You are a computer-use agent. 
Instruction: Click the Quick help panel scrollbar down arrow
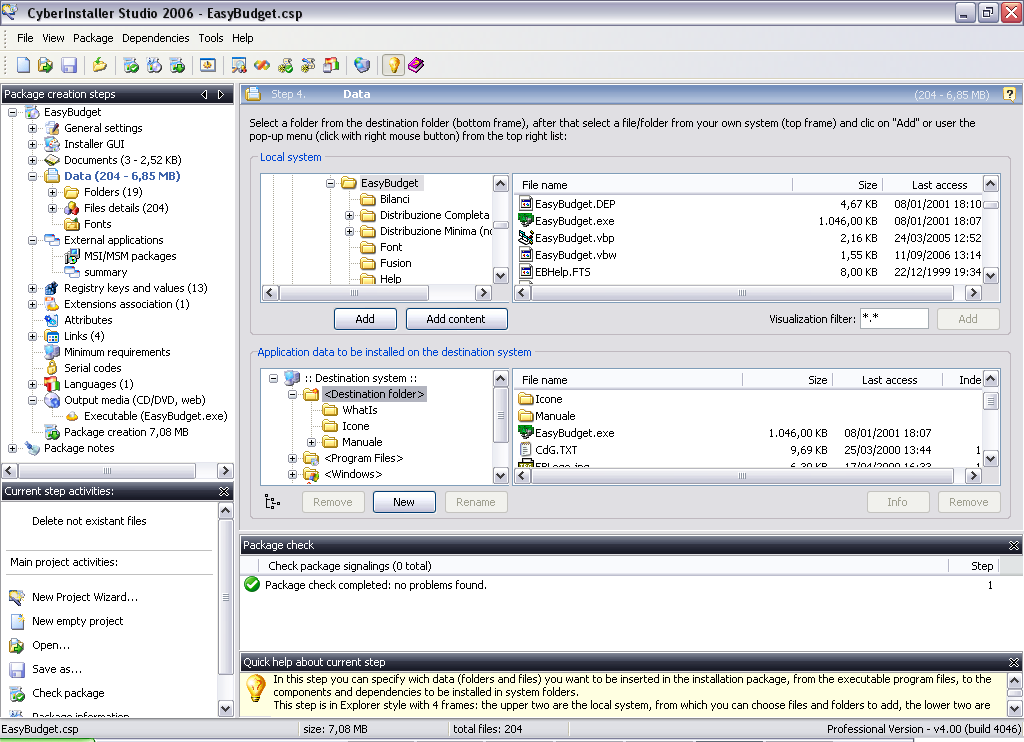pyautogui.click(x=1014, y=707)
